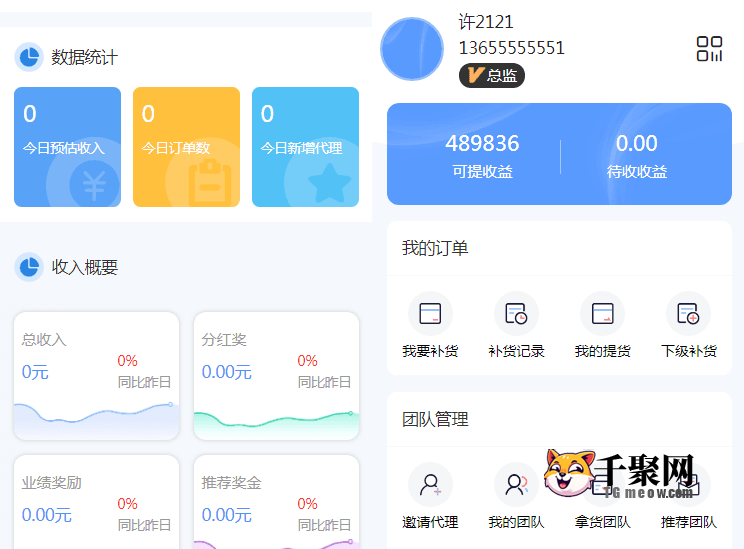
Task: Click the 0% 同比昨日 in 推荐奖金
Action: click(x=324, y=514)
